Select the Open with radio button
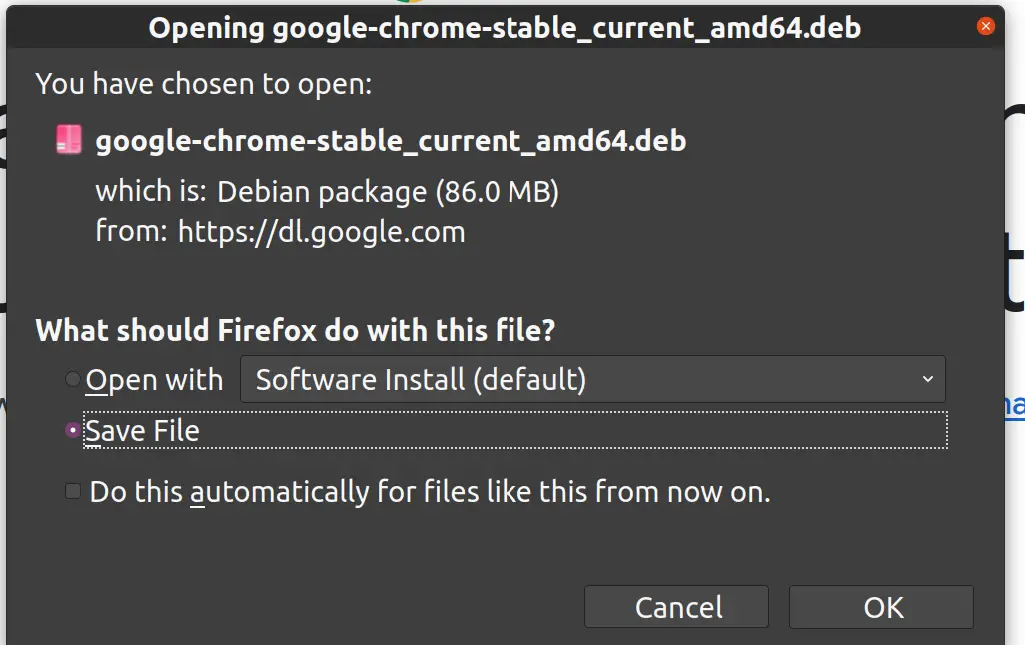This screenshot has width=1025, height=645. (x=73, y=379)
